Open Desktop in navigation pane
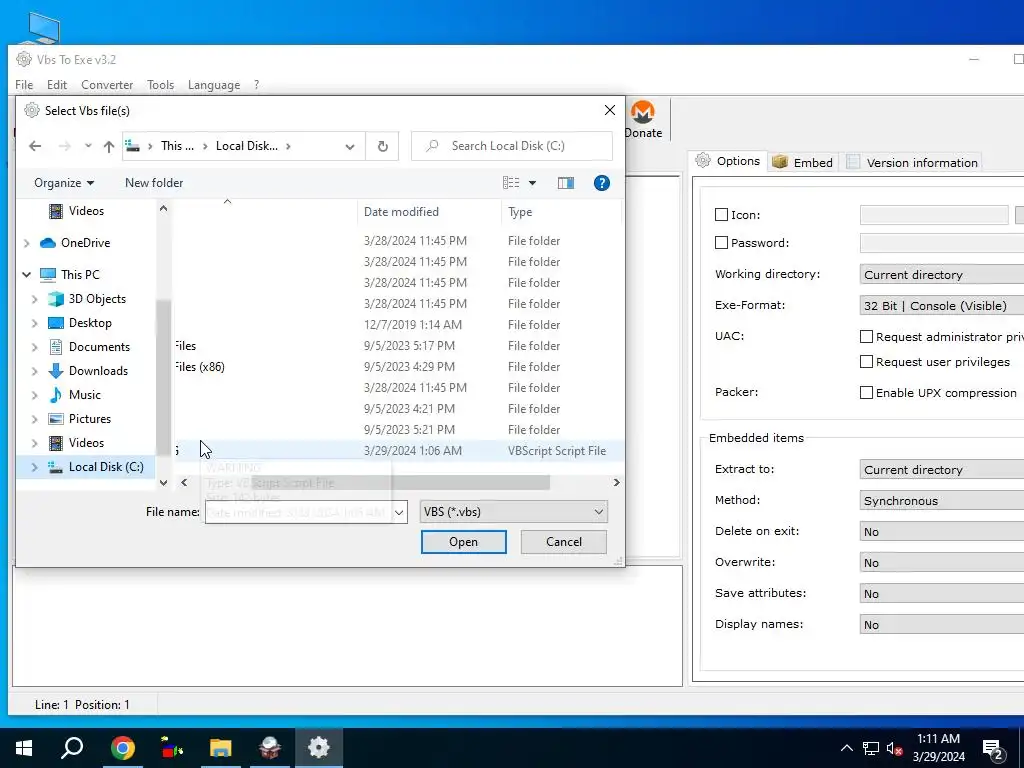Image resolution: width=1024 pixels, height=768 pixels. coord(90,323)
